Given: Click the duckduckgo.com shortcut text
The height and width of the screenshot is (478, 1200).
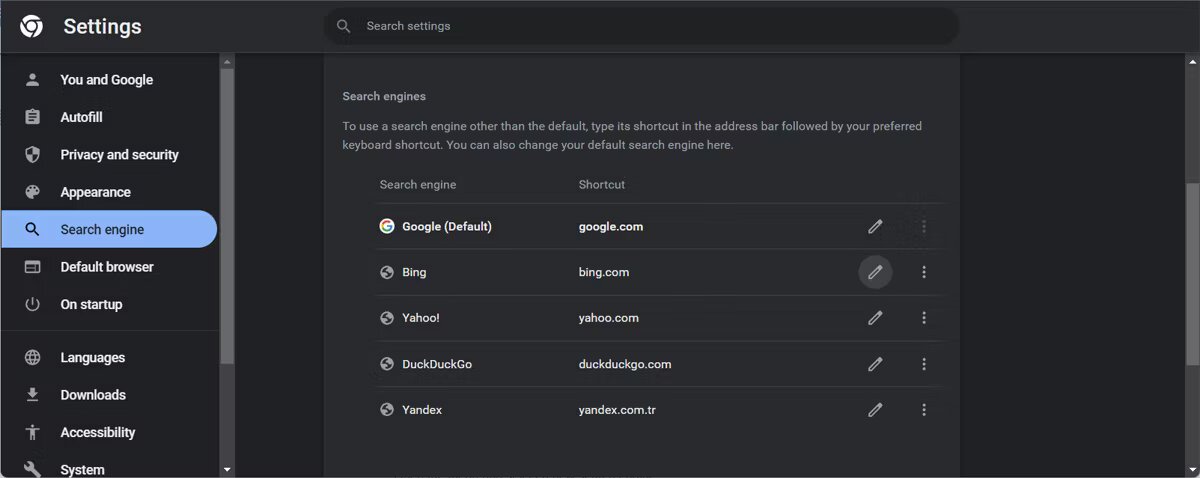Looking at the screenshot, I should click(x=625, y=364).
